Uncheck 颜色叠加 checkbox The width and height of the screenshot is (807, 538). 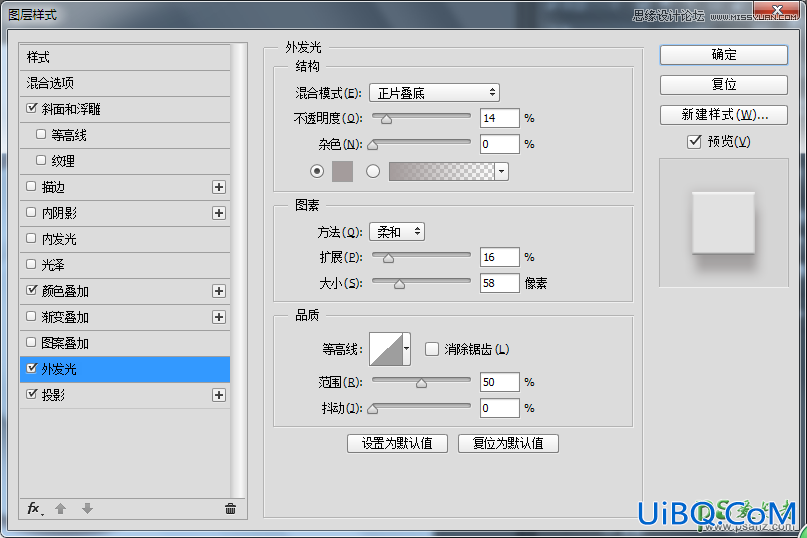click(31, 290)
